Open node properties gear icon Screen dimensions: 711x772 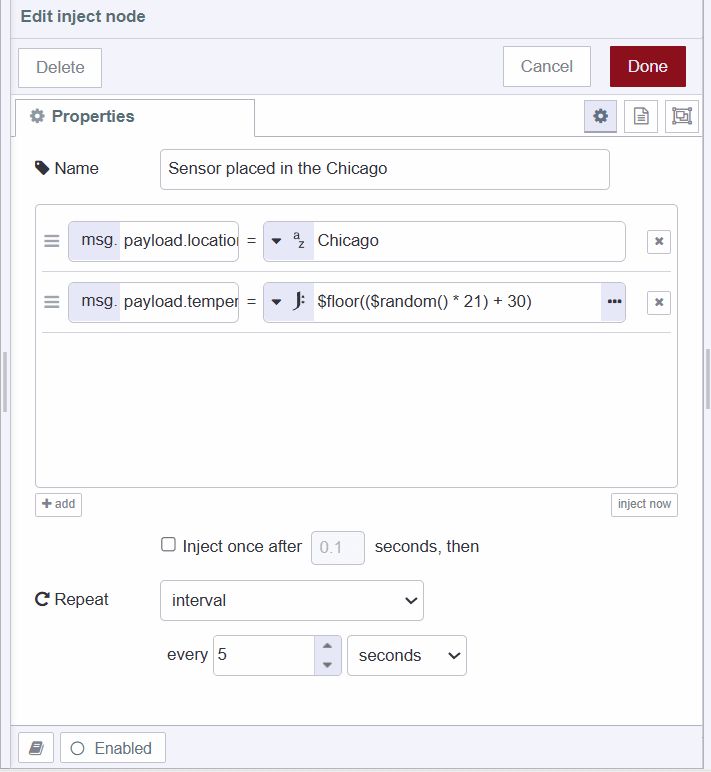(600, 117)
